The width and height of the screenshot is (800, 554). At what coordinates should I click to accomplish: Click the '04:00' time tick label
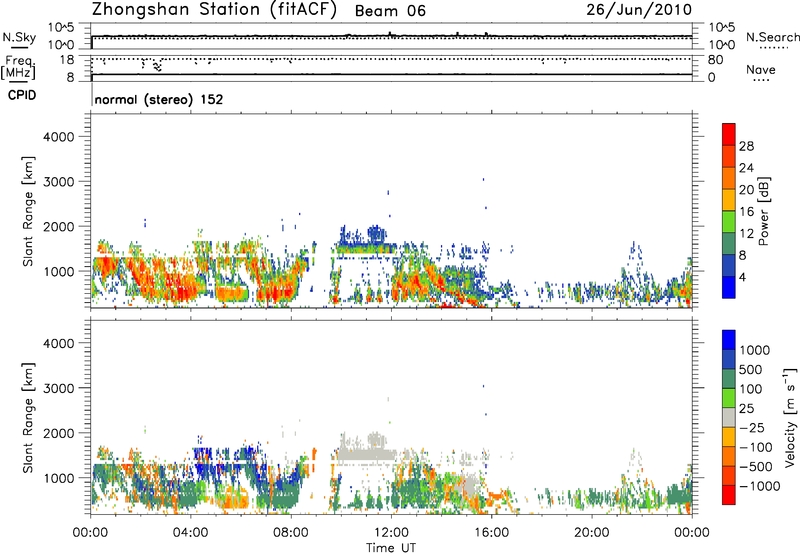(x=190, y=533)
